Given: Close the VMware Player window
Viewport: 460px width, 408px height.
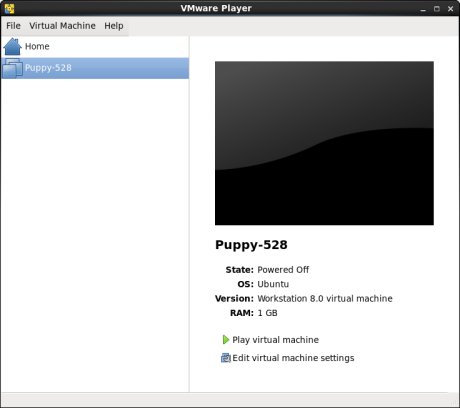Looking at the screenshot, I should click(x=450, y=9).
